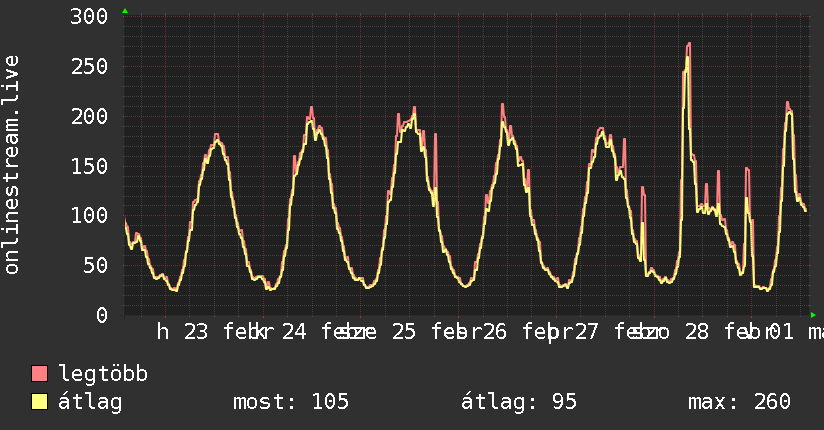Viewport: 824px width, 430px height.
Task: Click the yellow 'átlag' legend color swatch
Action: pyautogui.click(x=39, y=401)
